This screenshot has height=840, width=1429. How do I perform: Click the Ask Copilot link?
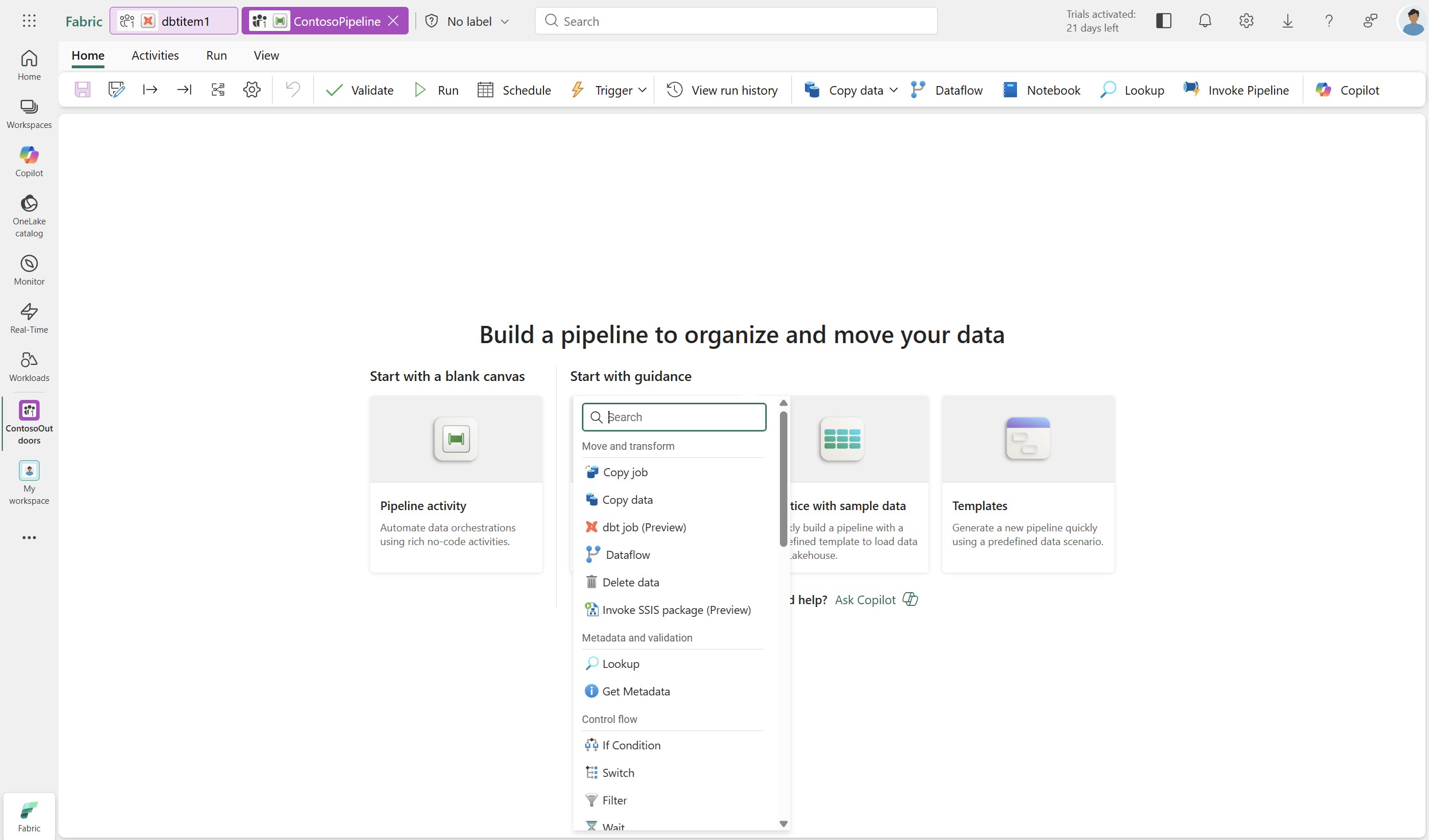point(876,600)
